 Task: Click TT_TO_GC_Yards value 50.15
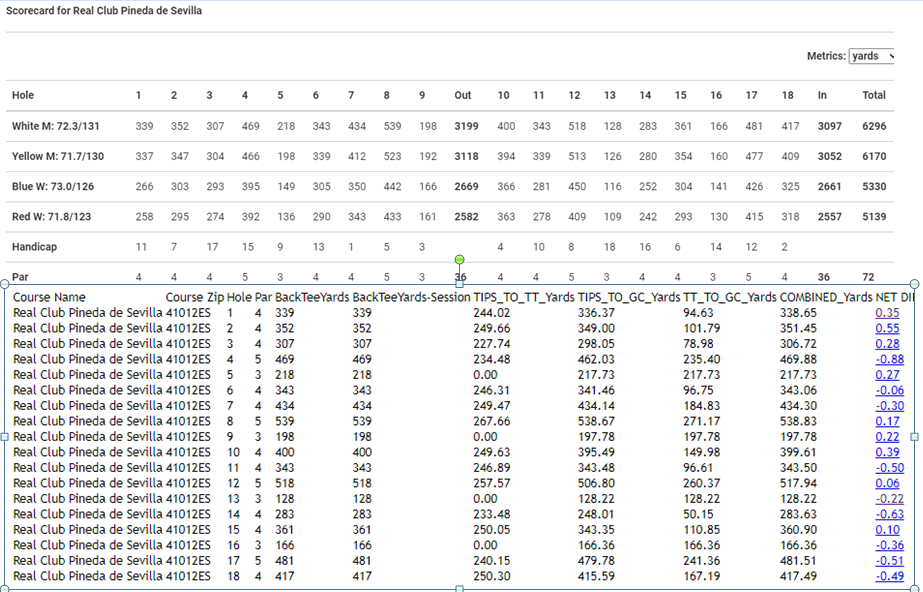[x=698, y=514]
